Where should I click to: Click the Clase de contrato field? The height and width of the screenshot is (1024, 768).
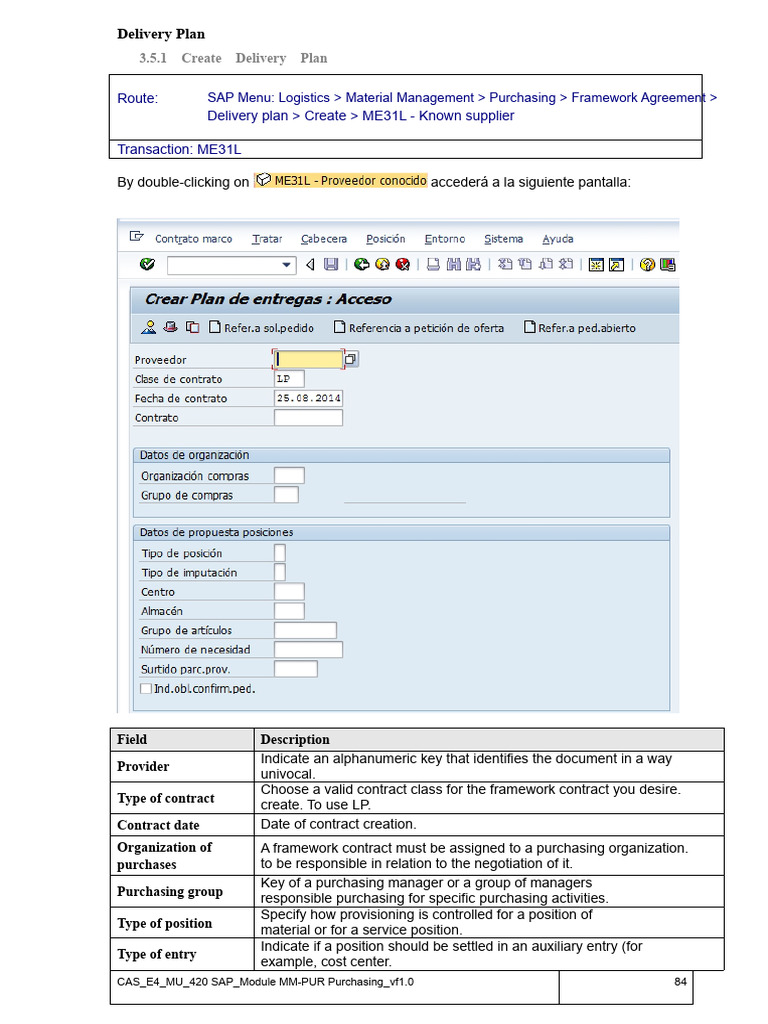(289, 379)
